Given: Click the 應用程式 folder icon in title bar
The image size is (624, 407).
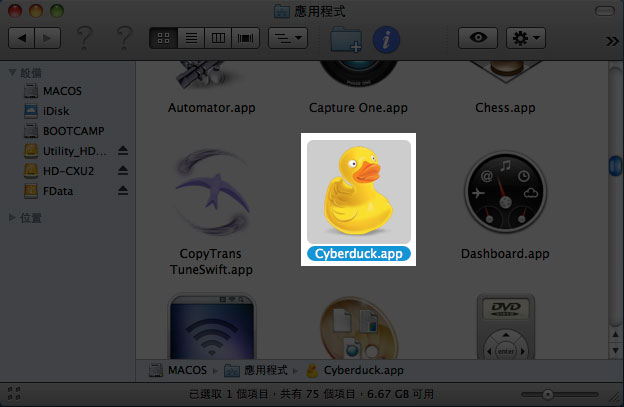Looking at the screenshot, I should pos(282,11).
